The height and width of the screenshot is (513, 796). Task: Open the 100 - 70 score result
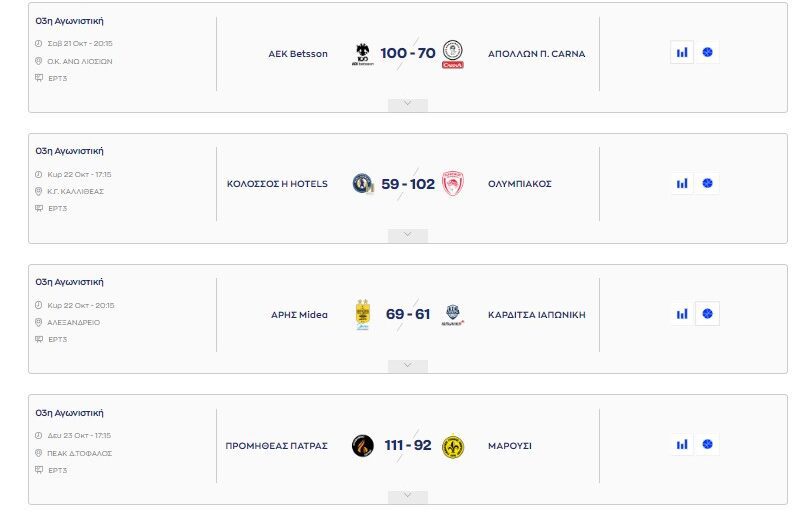pos(407,53)
